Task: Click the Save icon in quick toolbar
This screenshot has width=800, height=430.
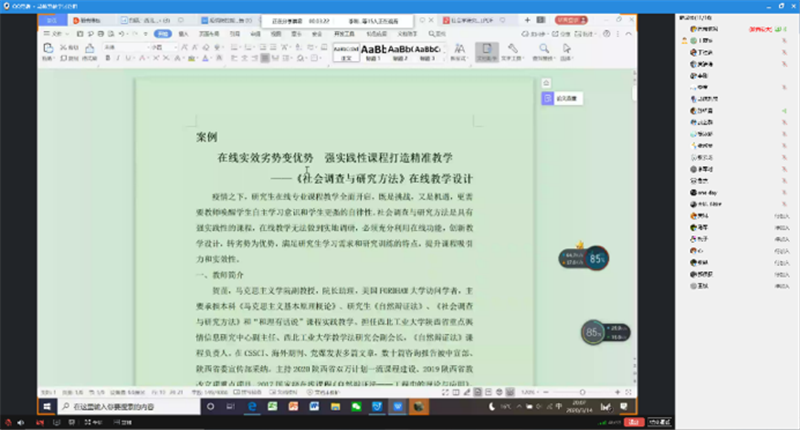Action: 80,34
